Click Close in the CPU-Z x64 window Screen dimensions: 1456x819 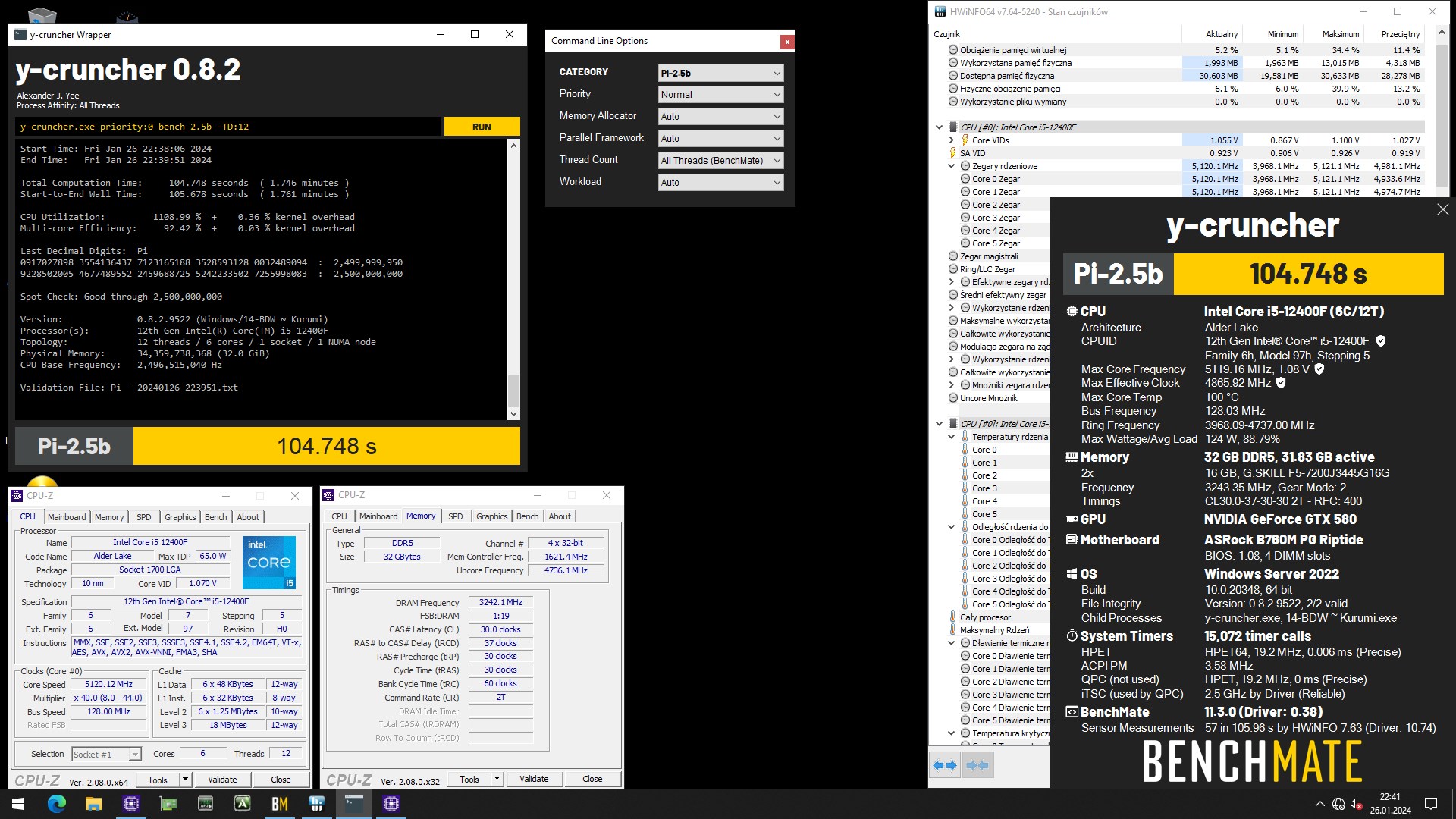[x=281, y=780]
